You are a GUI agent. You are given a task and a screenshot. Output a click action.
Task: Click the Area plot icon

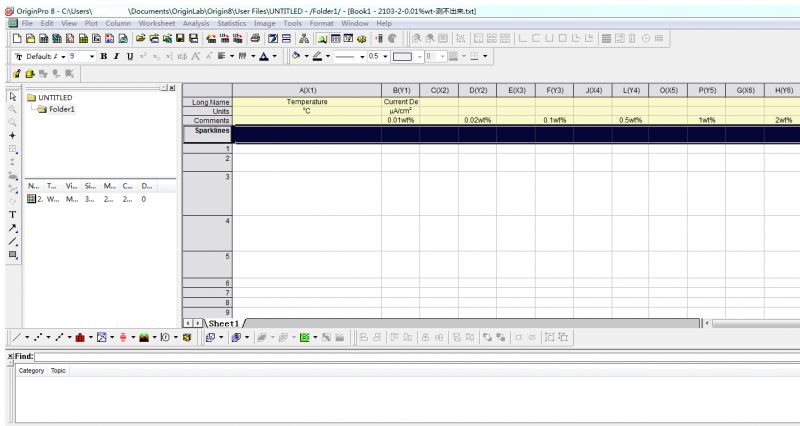[x=144, y=337]
